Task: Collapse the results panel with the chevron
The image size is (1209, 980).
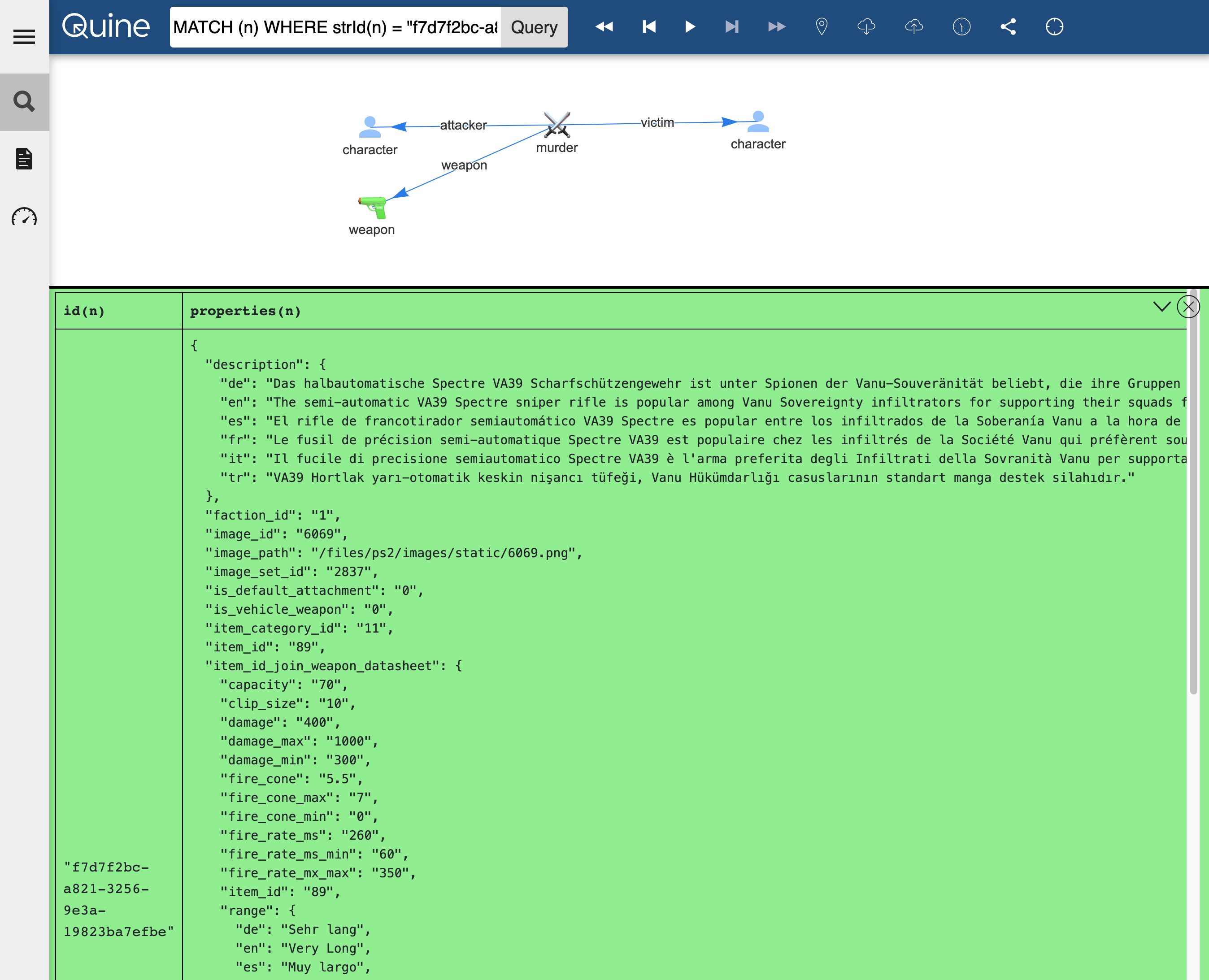Action: coord(1161,307)
